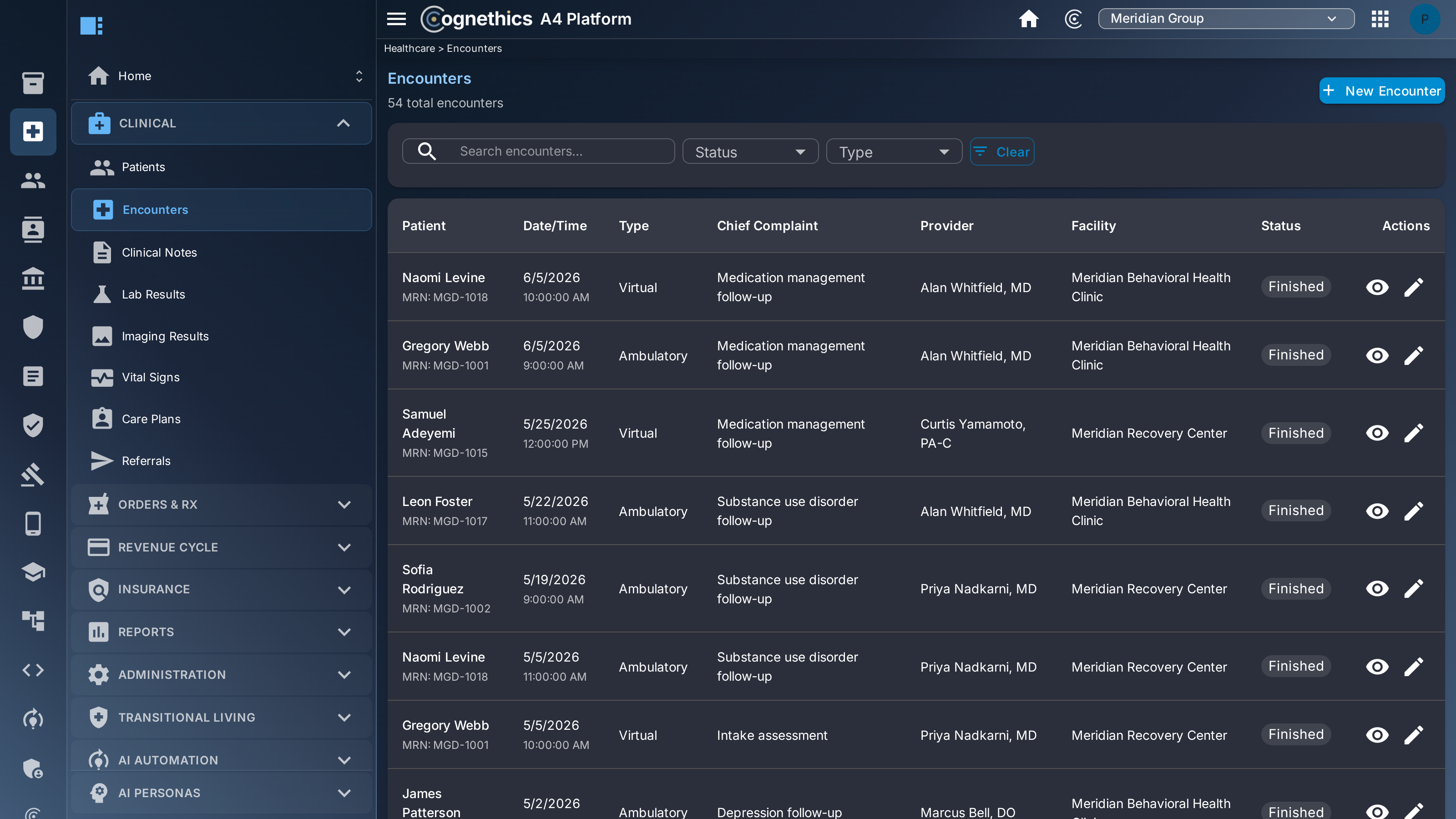The height and width of the screenshot is (819, 1456).
Task: Click the New Encounter button
Action: coord(1381,91)
